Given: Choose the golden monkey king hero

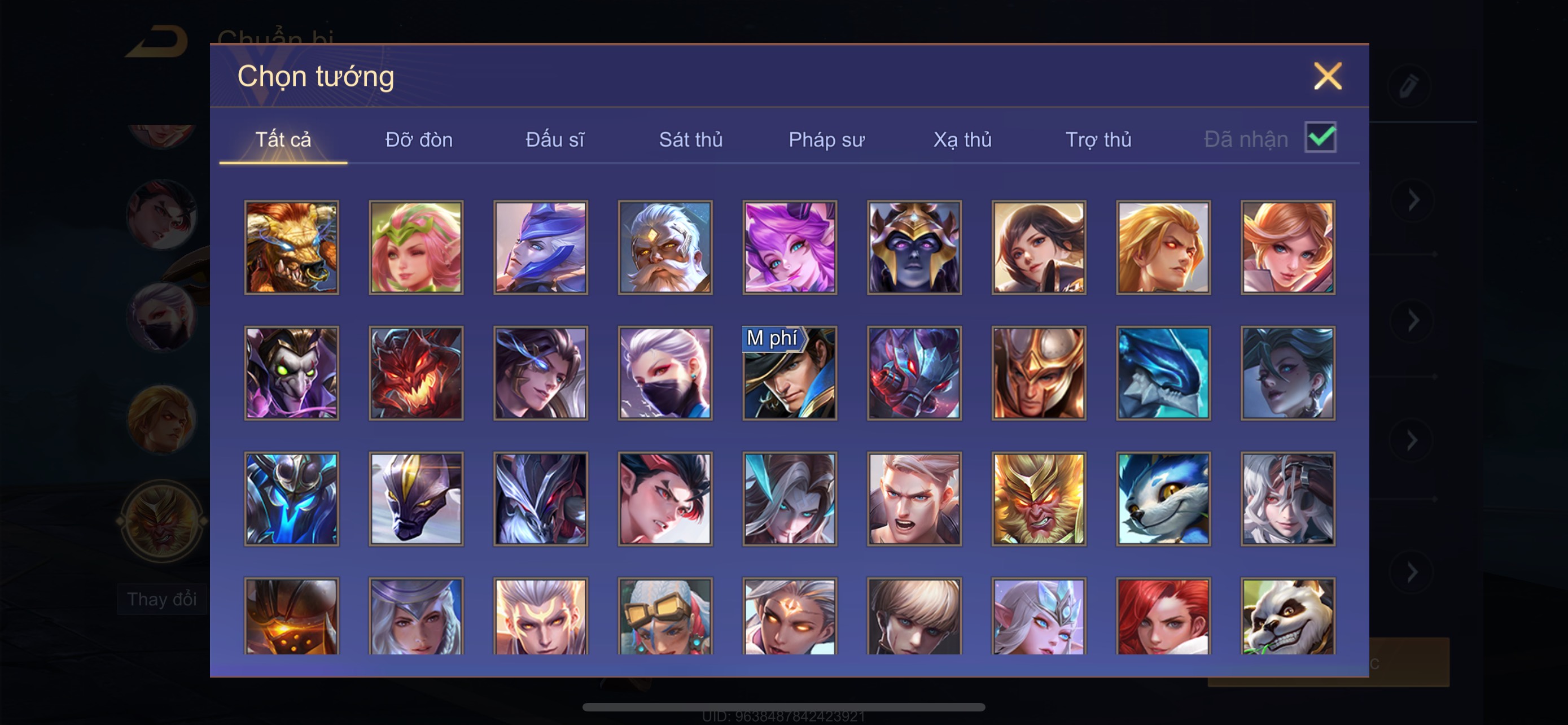Looking at the screenshot, I should point(1039,499).
